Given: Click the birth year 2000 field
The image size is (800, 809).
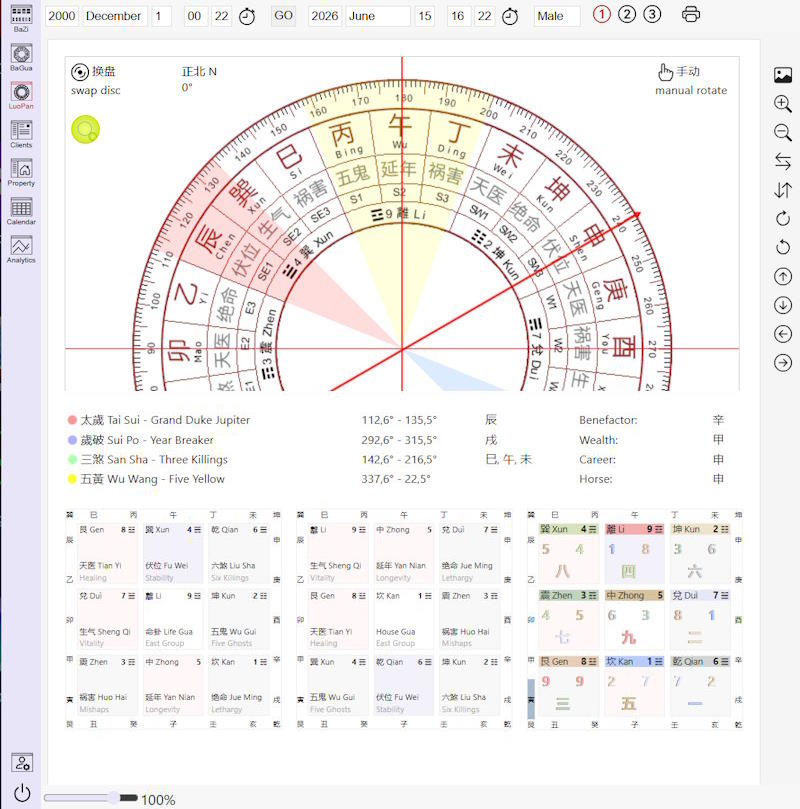Looking at the screenshot, I should 62,17.
